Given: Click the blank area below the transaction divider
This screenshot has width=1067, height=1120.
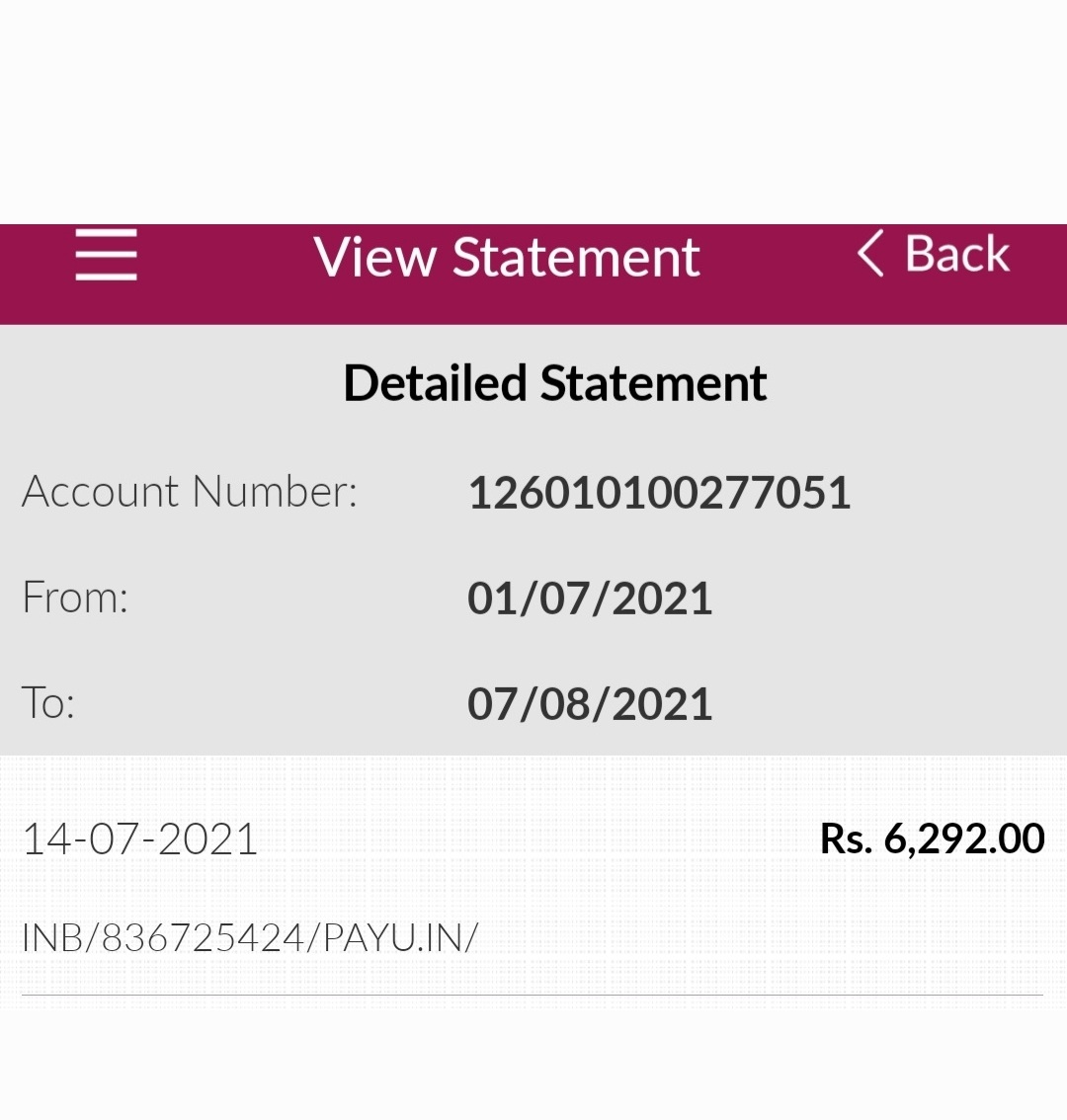Looking at the screenshot, I should (533, 1062).
